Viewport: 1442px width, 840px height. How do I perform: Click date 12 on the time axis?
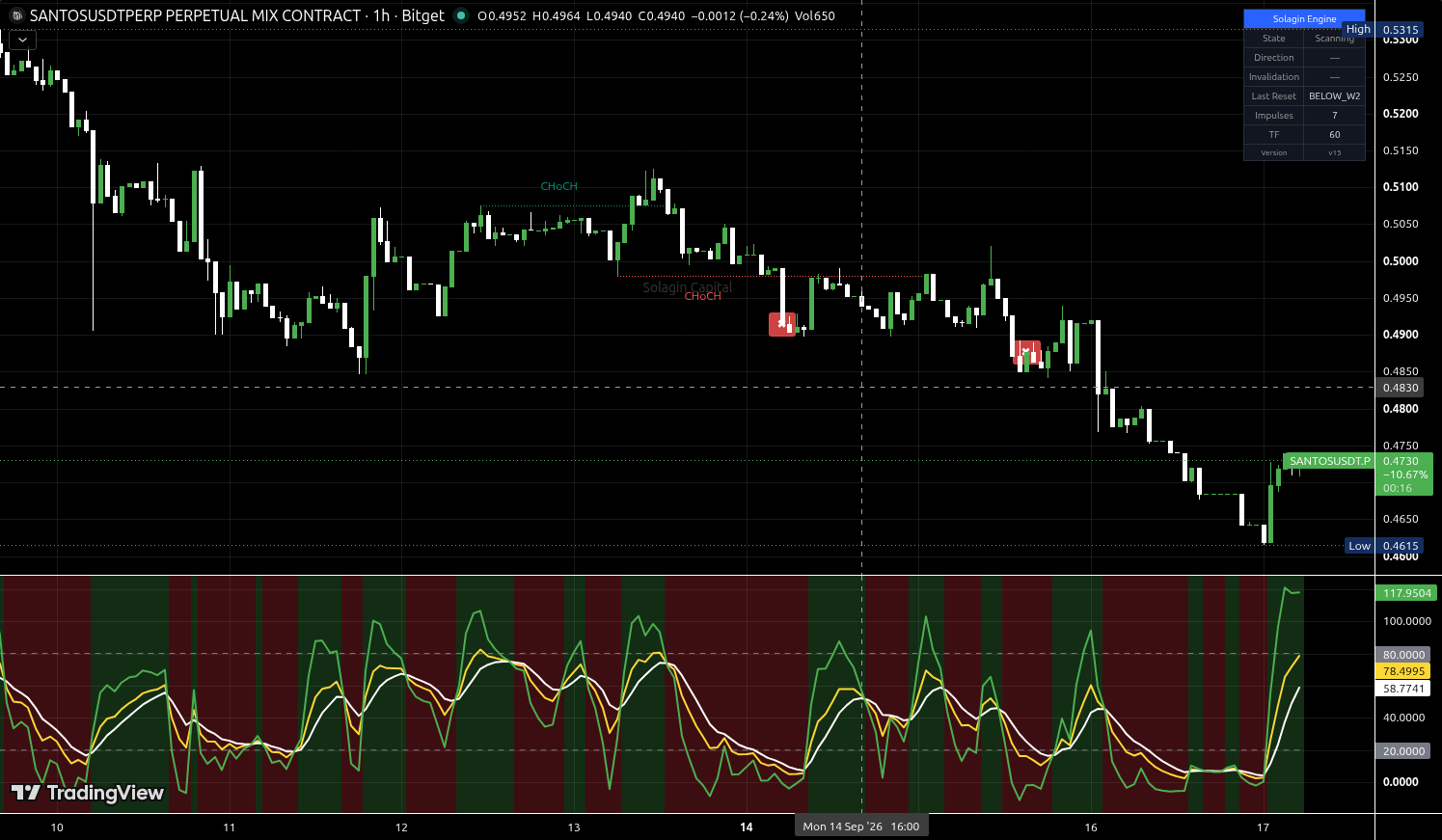(401, 827)
